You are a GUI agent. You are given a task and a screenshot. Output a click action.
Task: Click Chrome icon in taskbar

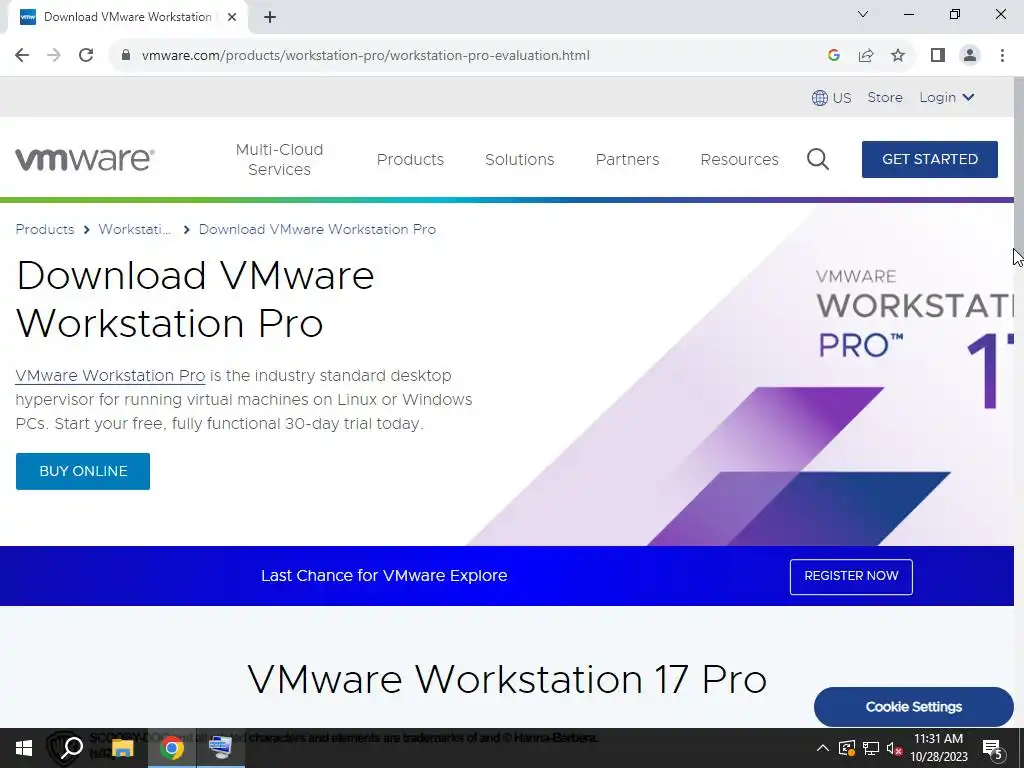click(172, 748)
